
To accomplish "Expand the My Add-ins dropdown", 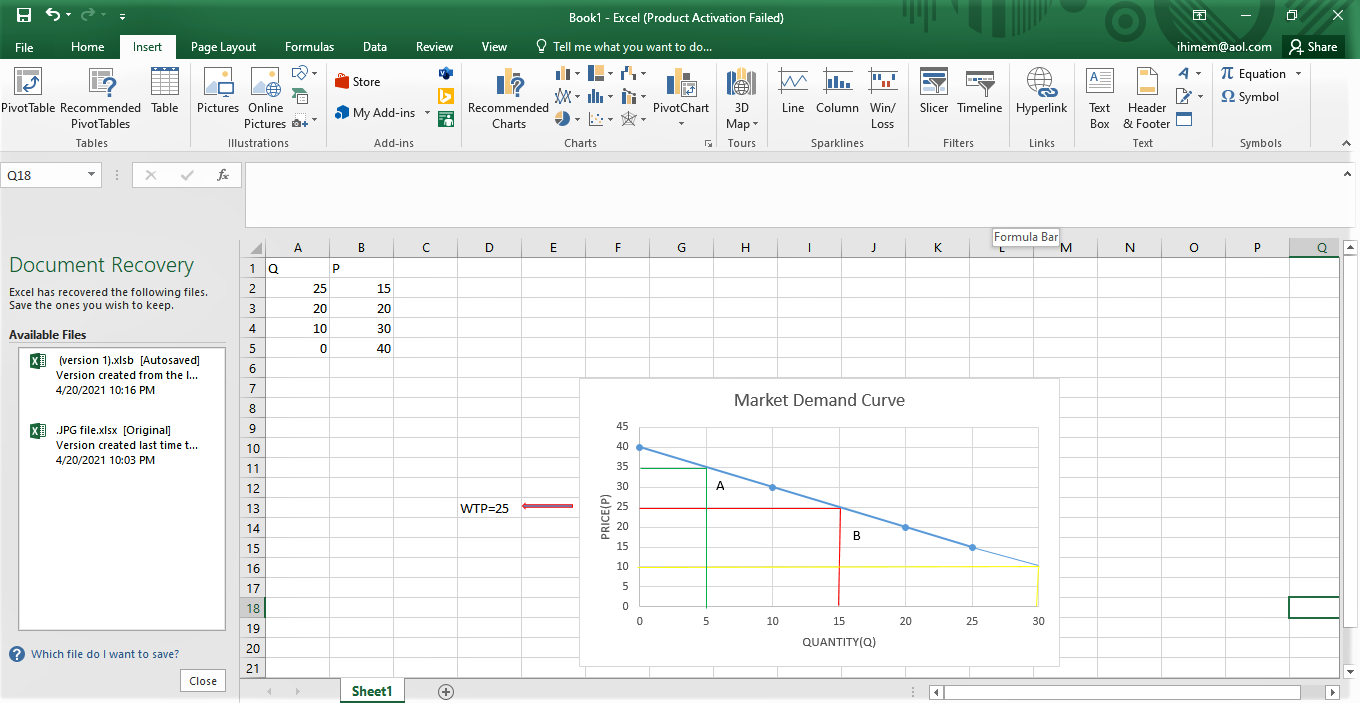I will click(x=427, y=113).
